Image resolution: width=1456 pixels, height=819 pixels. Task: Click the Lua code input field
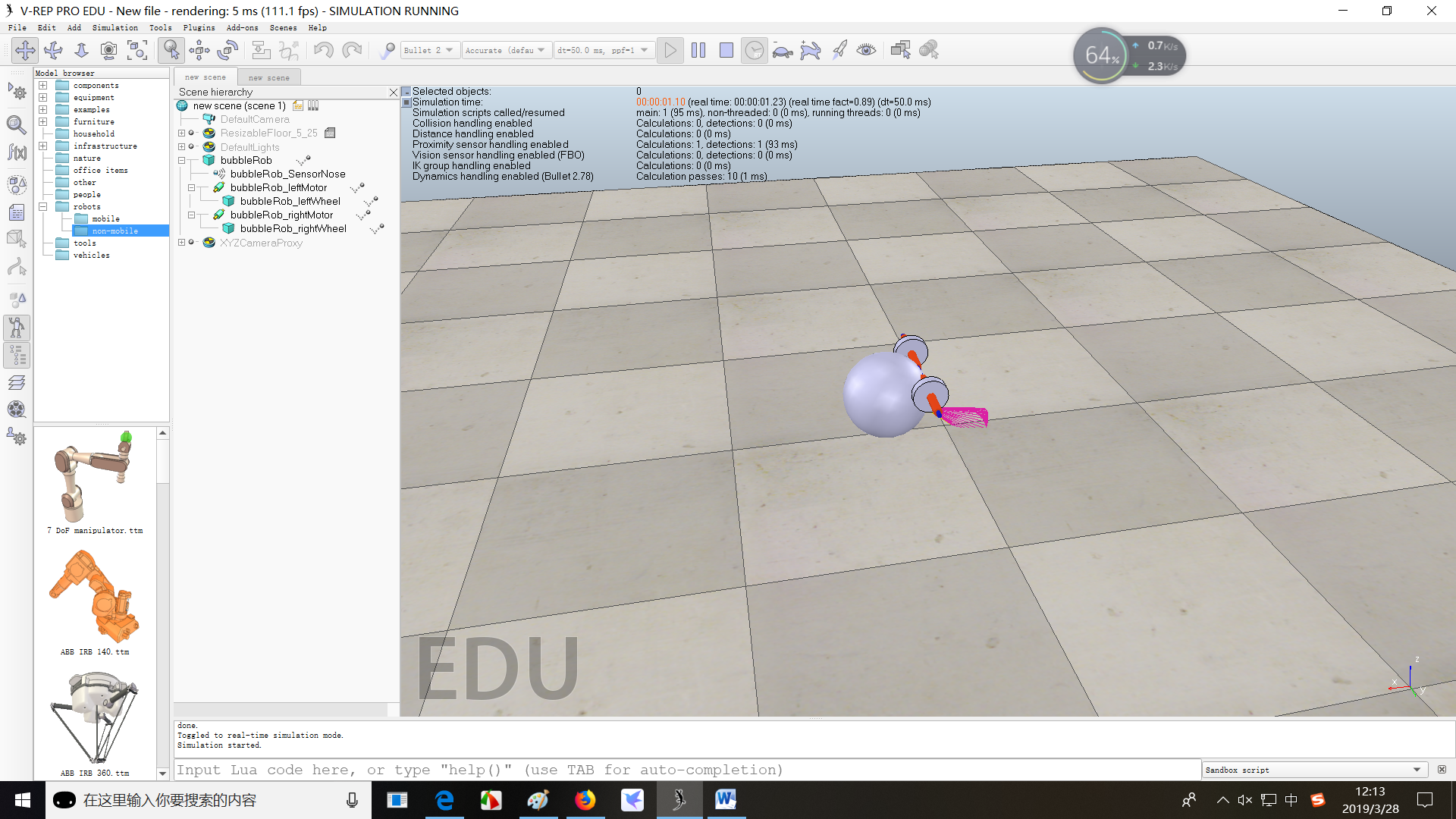point(682,770)
